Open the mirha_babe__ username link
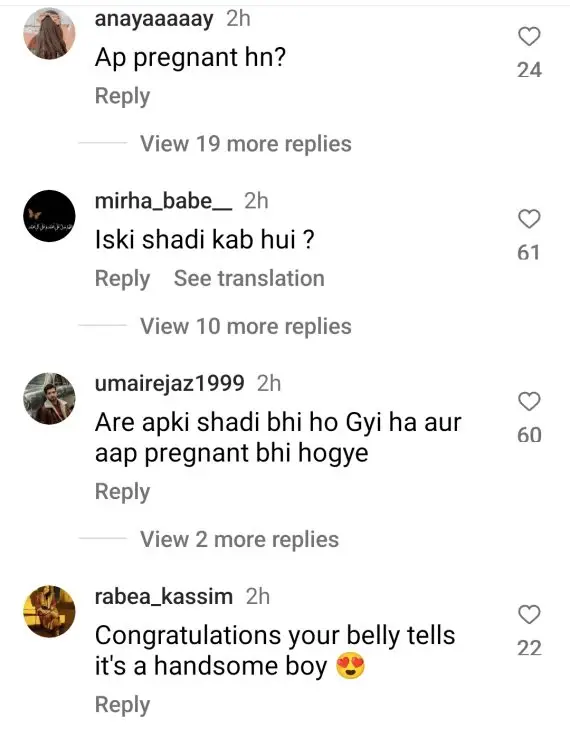Image resolution: width=570 pixels, height=729 pixels. (x=163, y=201)
